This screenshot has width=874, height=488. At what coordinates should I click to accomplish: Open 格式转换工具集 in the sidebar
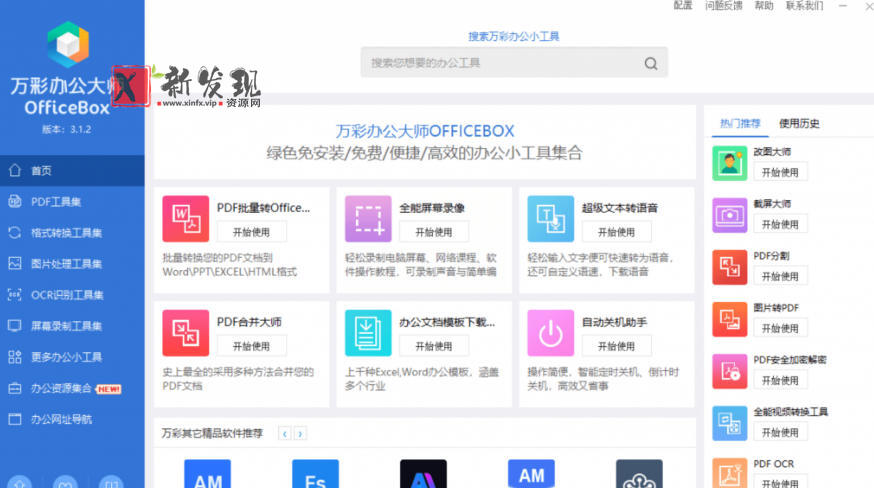click(72, 233)
